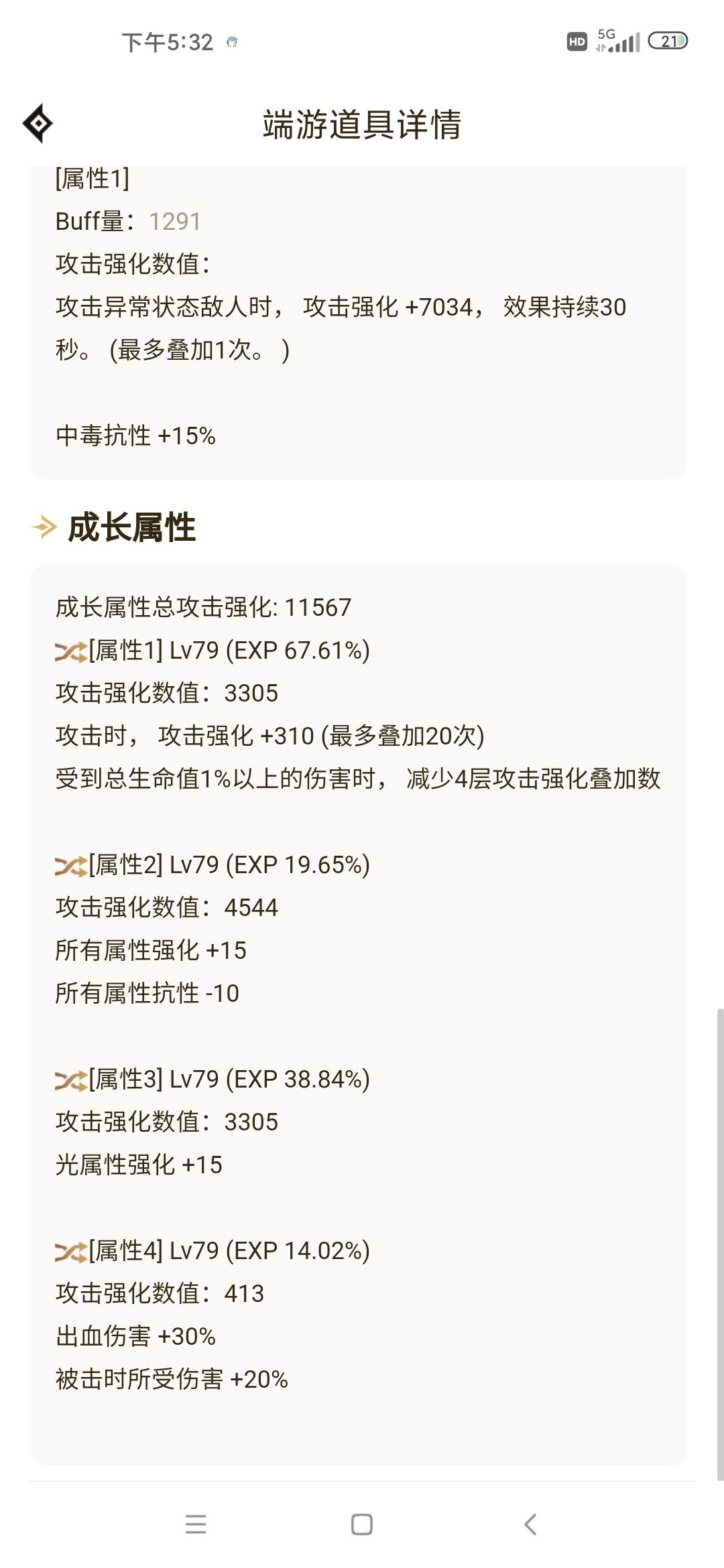This screenshot has height=1568, width=724.
Task: Tap 成长属性总攻击强化 11567 line
Action: pos(203,608)
